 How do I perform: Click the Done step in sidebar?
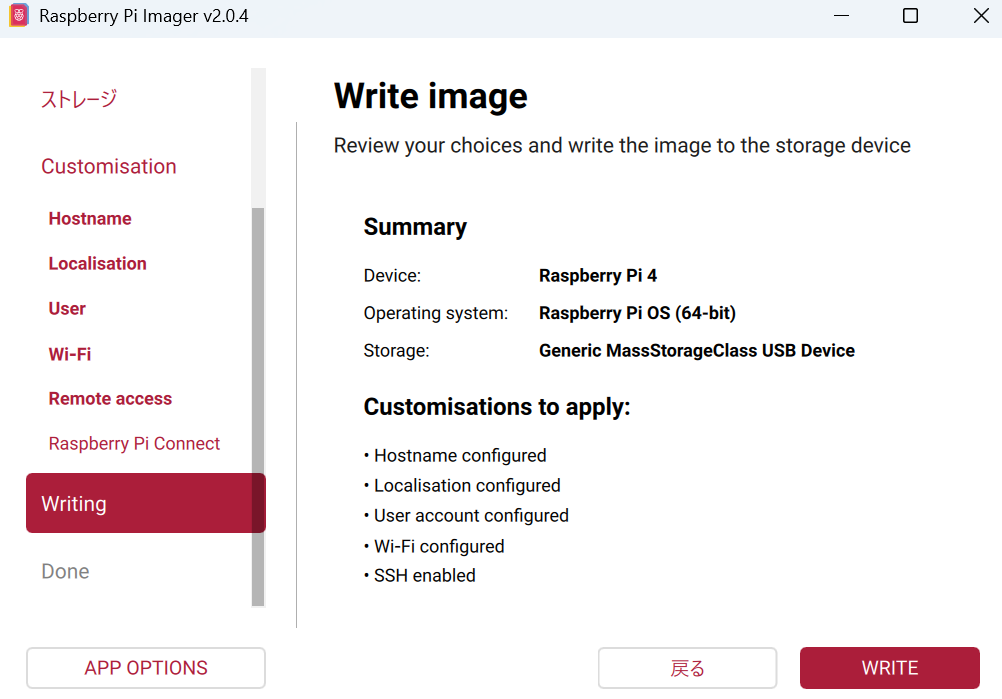[x=65, y=571]
